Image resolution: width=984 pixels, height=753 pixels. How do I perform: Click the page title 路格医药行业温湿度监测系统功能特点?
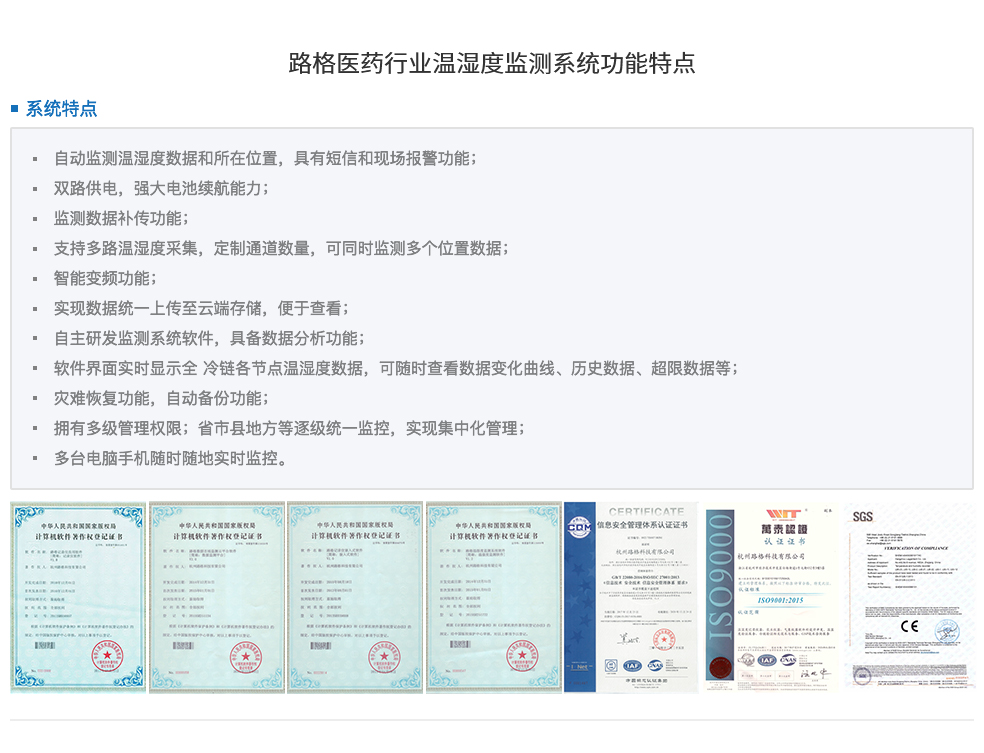click(x=492, y=64)
